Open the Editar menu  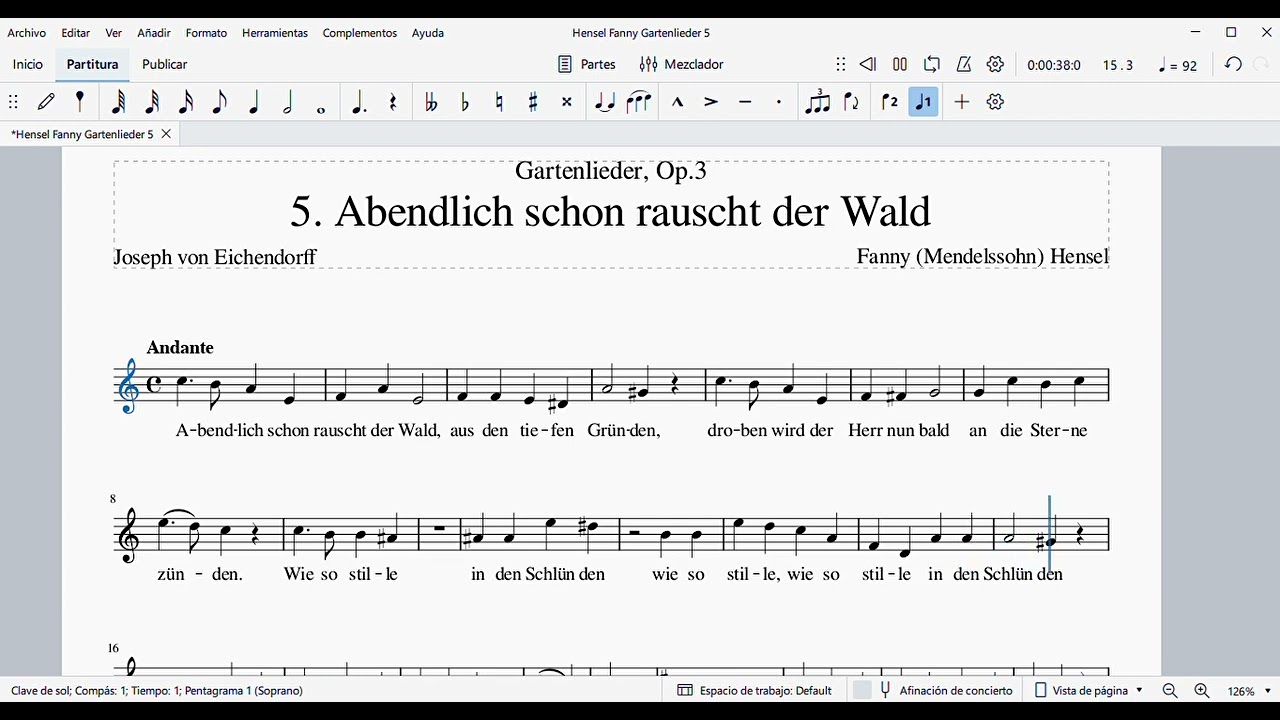click(76, 33)
